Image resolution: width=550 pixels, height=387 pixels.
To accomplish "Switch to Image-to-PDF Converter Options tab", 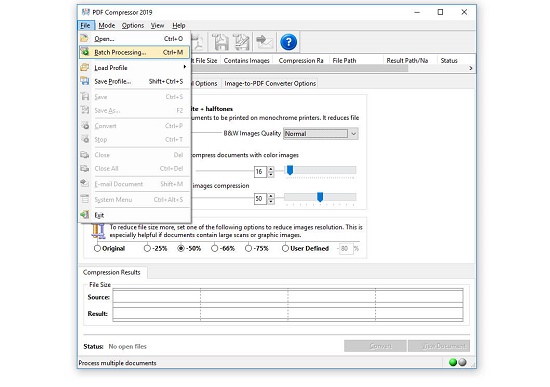I will (270, 84).
